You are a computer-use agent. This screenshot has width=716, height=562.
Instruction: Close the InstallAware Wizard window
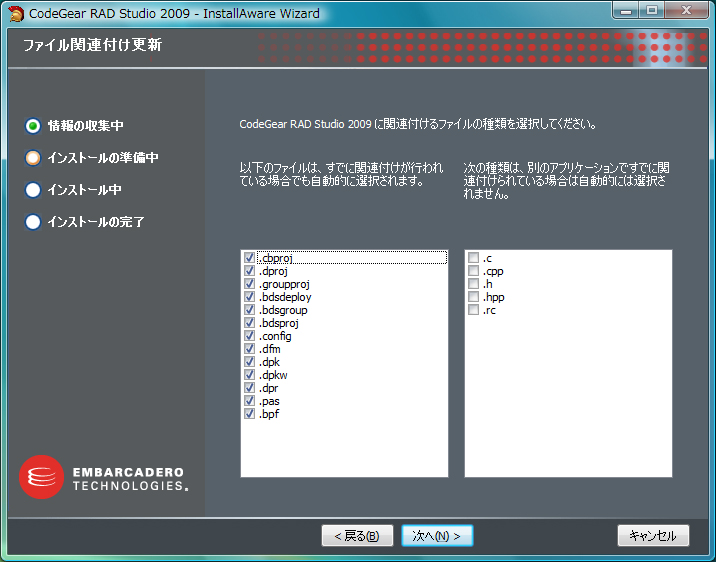point(686,11)
